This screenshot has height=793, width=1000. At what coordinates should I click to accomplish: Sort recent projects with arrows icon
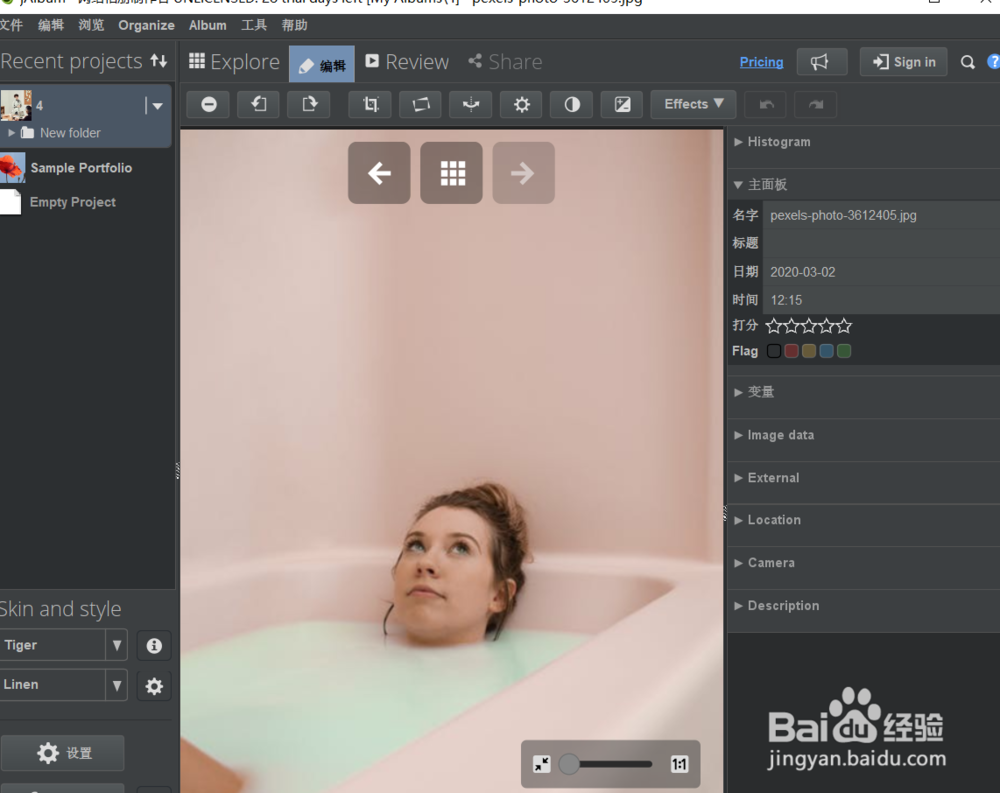(159, 61)
